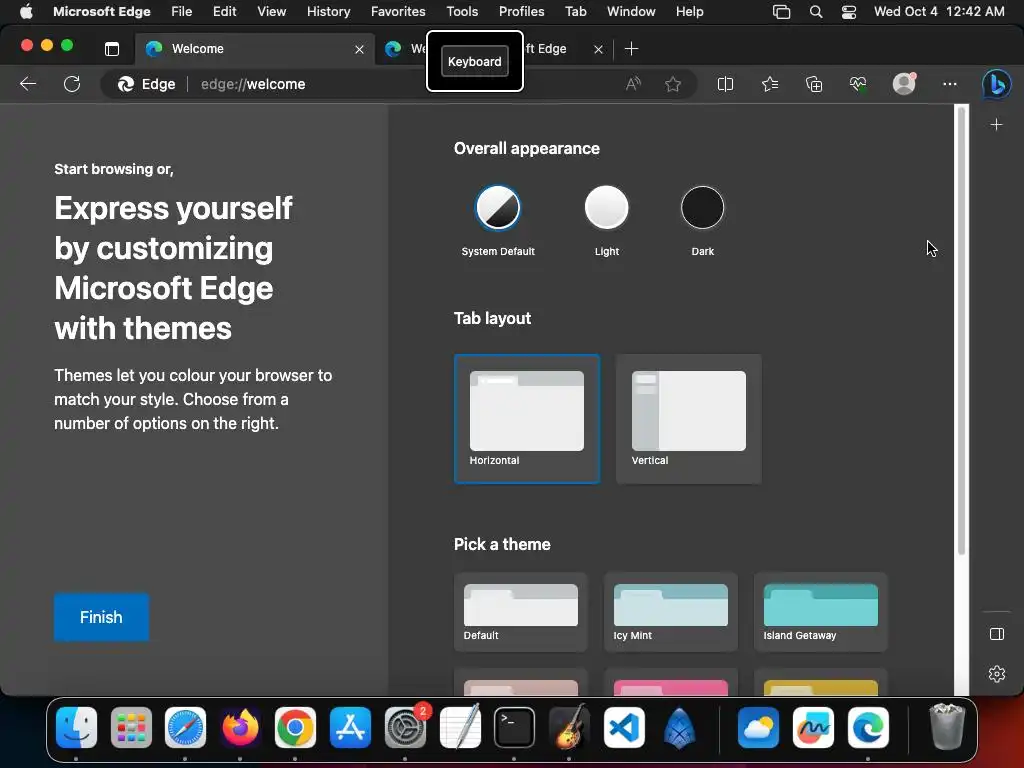Image resolution: width=1024 pixels, height=768 pixels.
Task: Close the second Edge tab
Action: tap(598, 49)
